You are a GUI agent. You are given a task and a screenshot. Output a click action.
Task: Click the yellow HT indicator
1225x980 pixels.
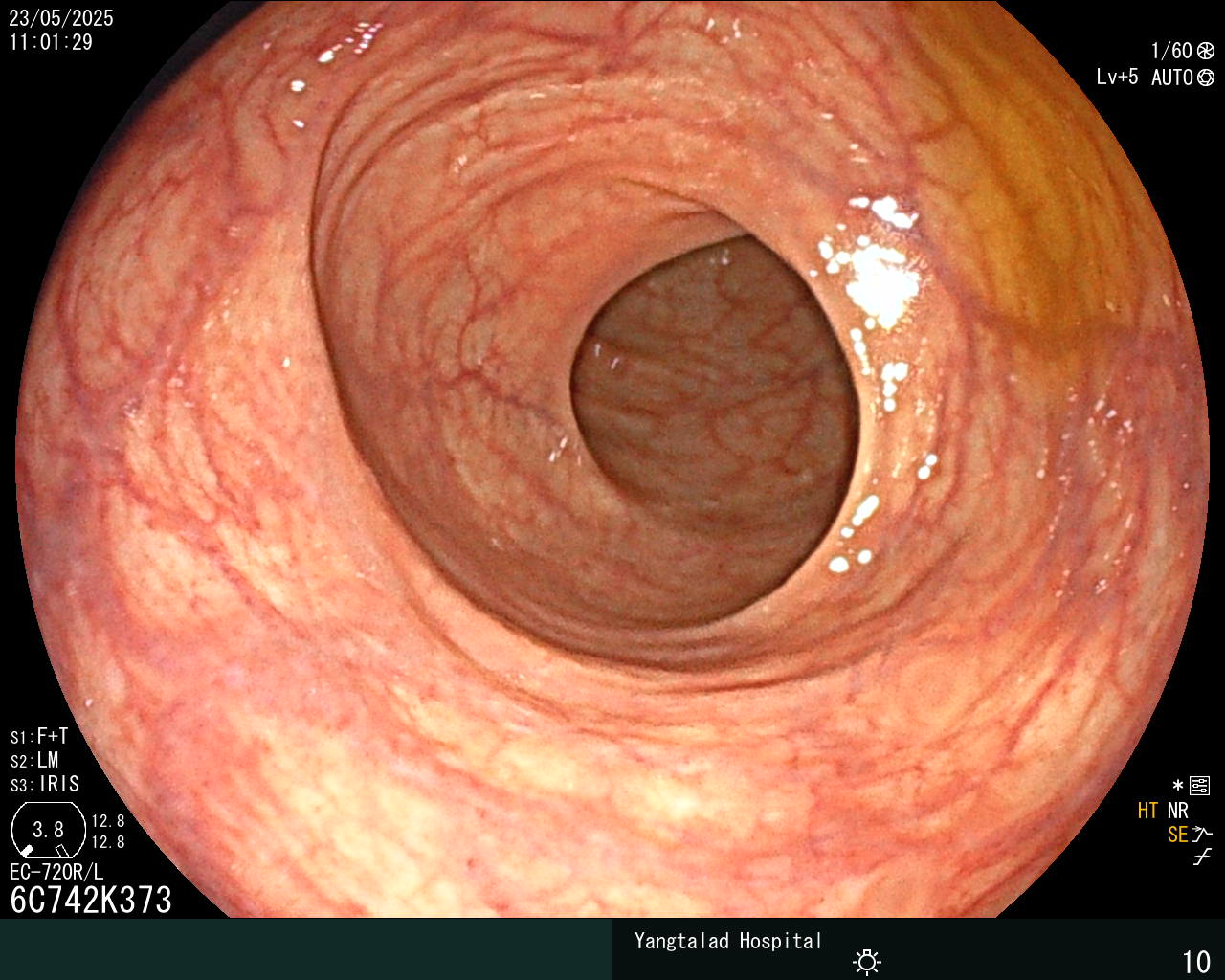1147,811
